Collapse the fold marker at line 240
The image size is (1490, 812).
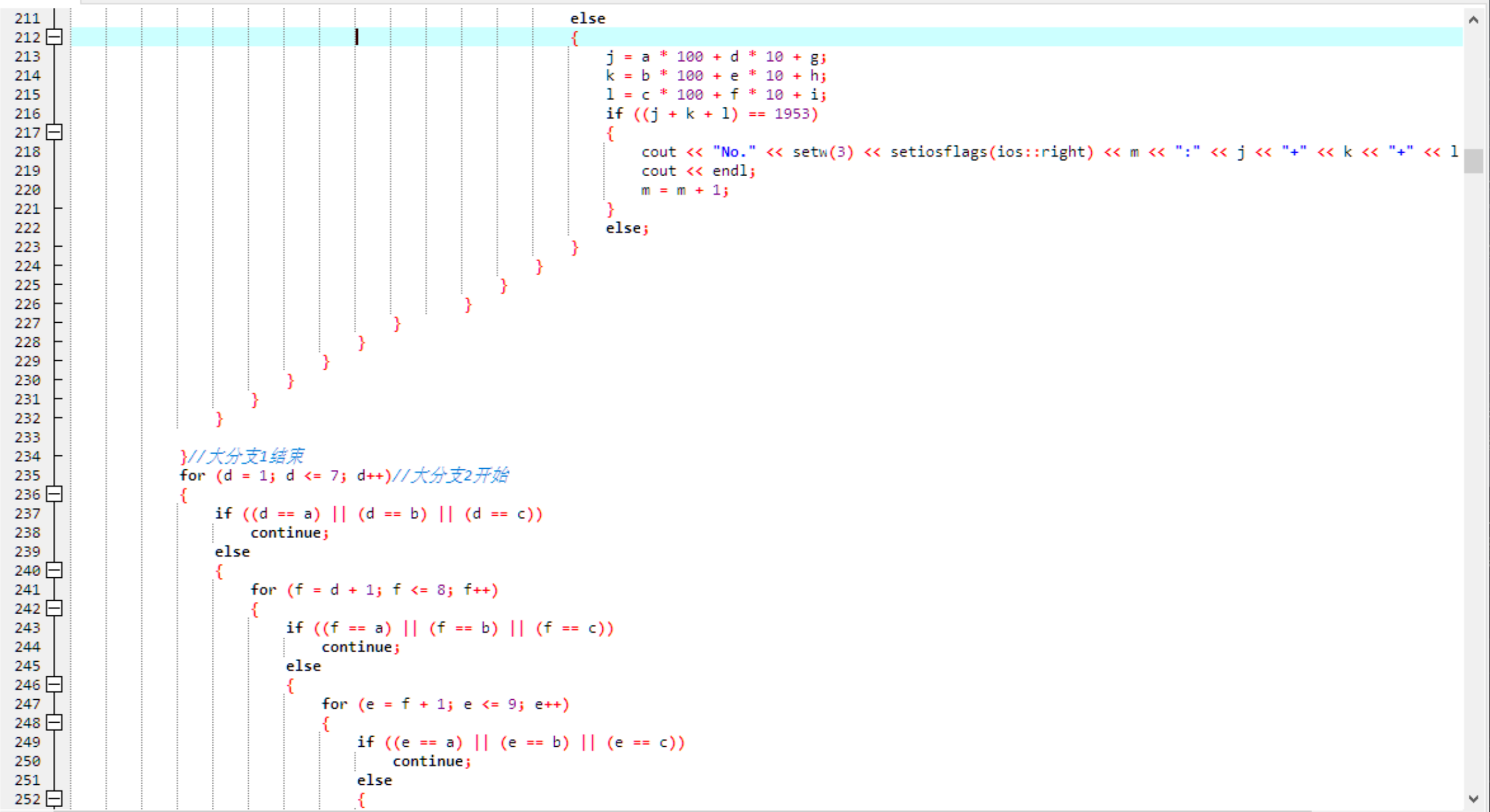[x=54, y=570]
